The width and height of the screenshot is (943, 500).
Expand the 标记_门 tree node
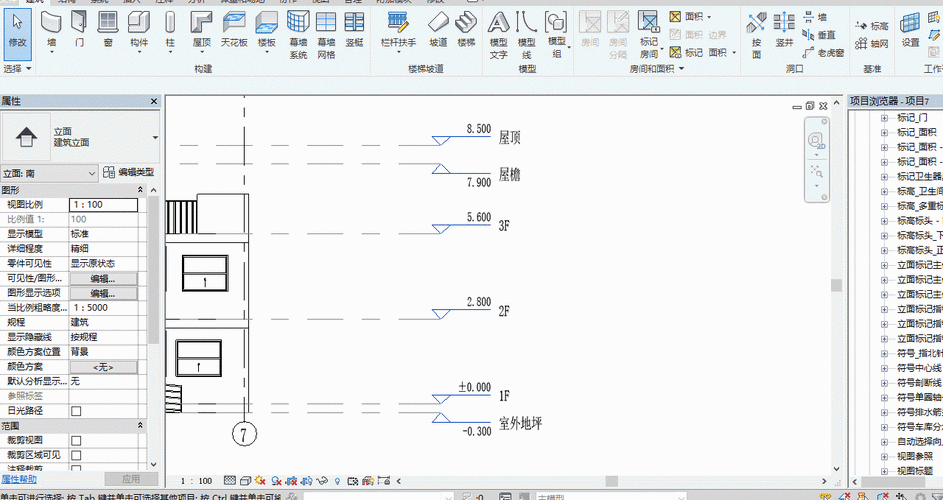(884, 118)
